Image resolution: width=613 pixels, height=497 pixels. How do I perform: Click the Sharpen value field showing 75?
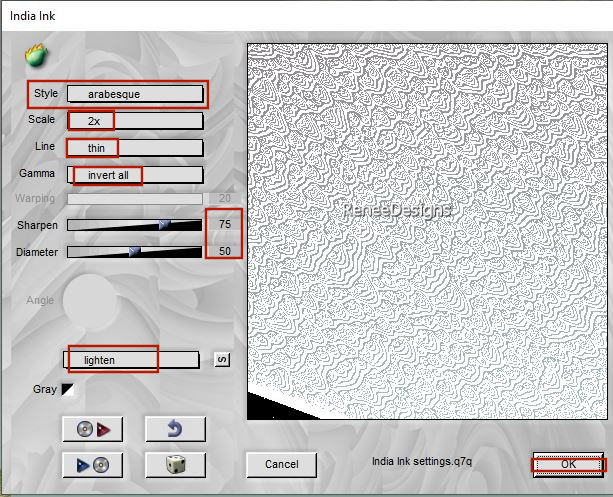[225, 224]
